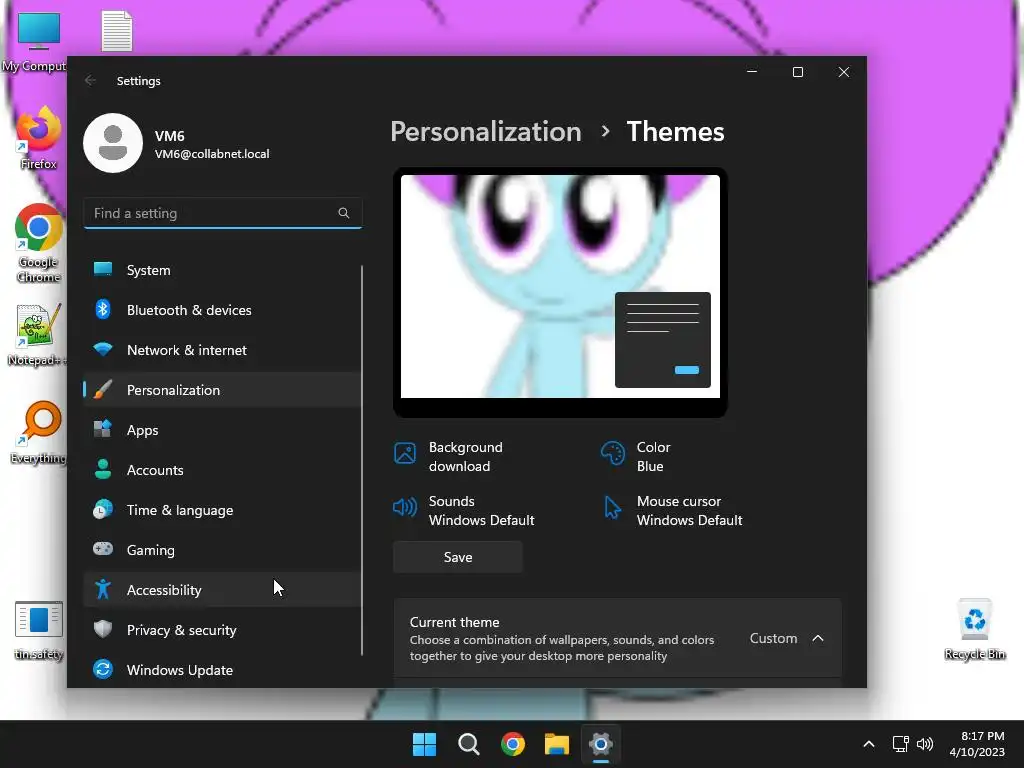Viewport: 1024px width, 768px height.
Task: Click the Gaming controller icon
Action: (103, 549)
